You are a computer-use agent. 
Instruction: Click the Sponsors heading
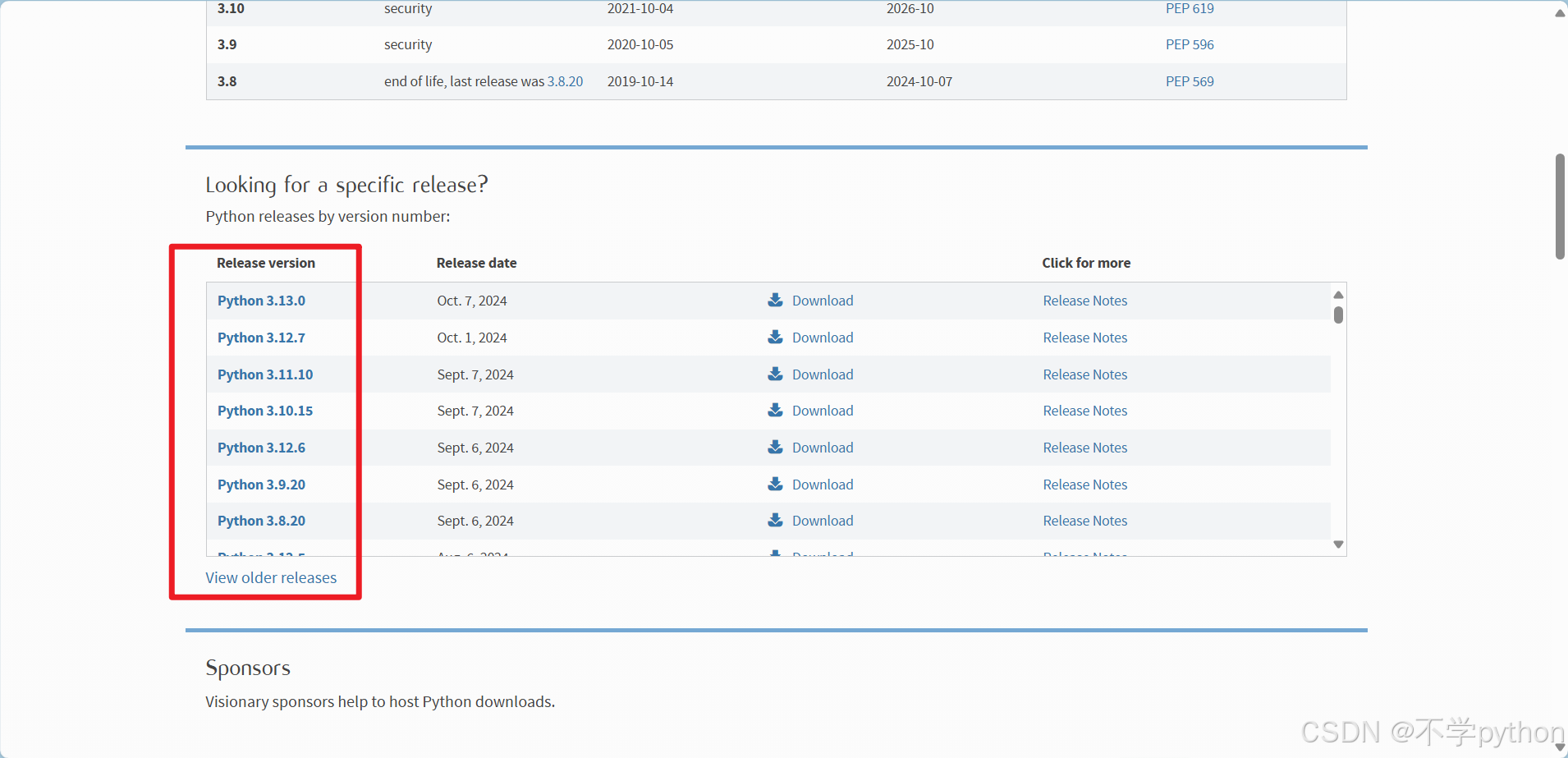(x=248, y=668)
